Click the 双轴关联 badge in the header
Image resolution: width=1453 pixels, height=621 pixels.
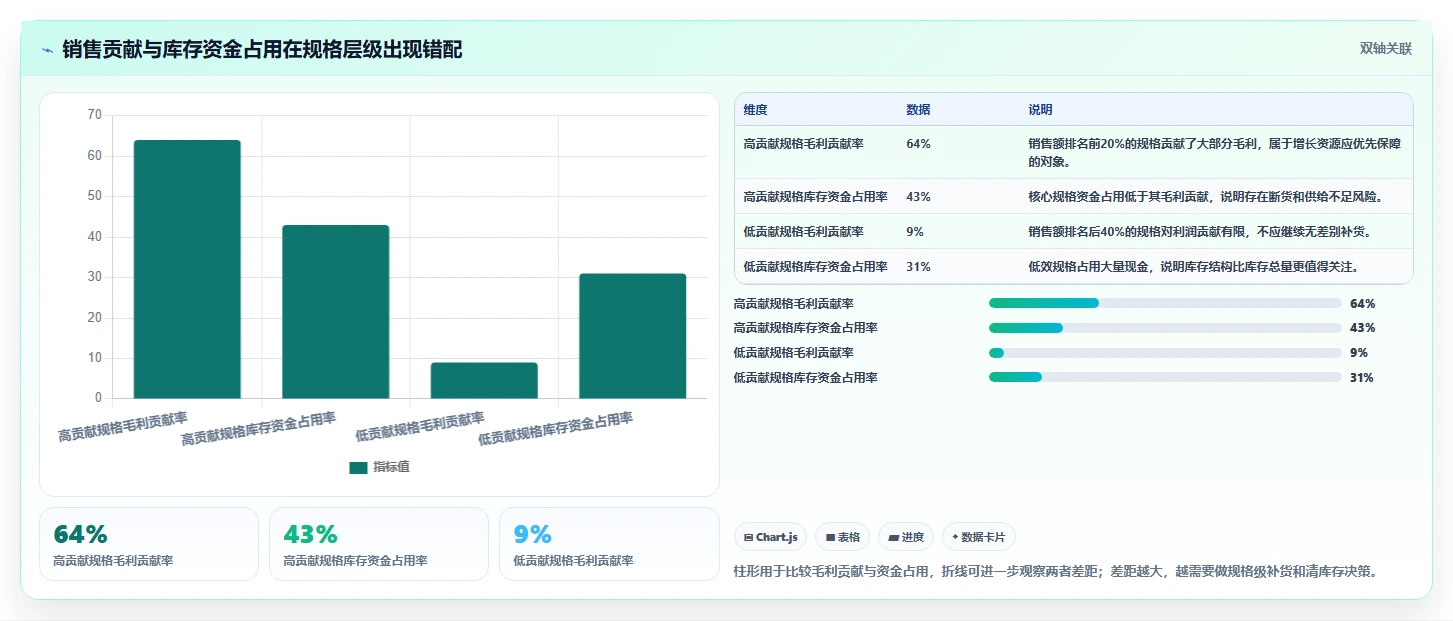(1385, 48)
